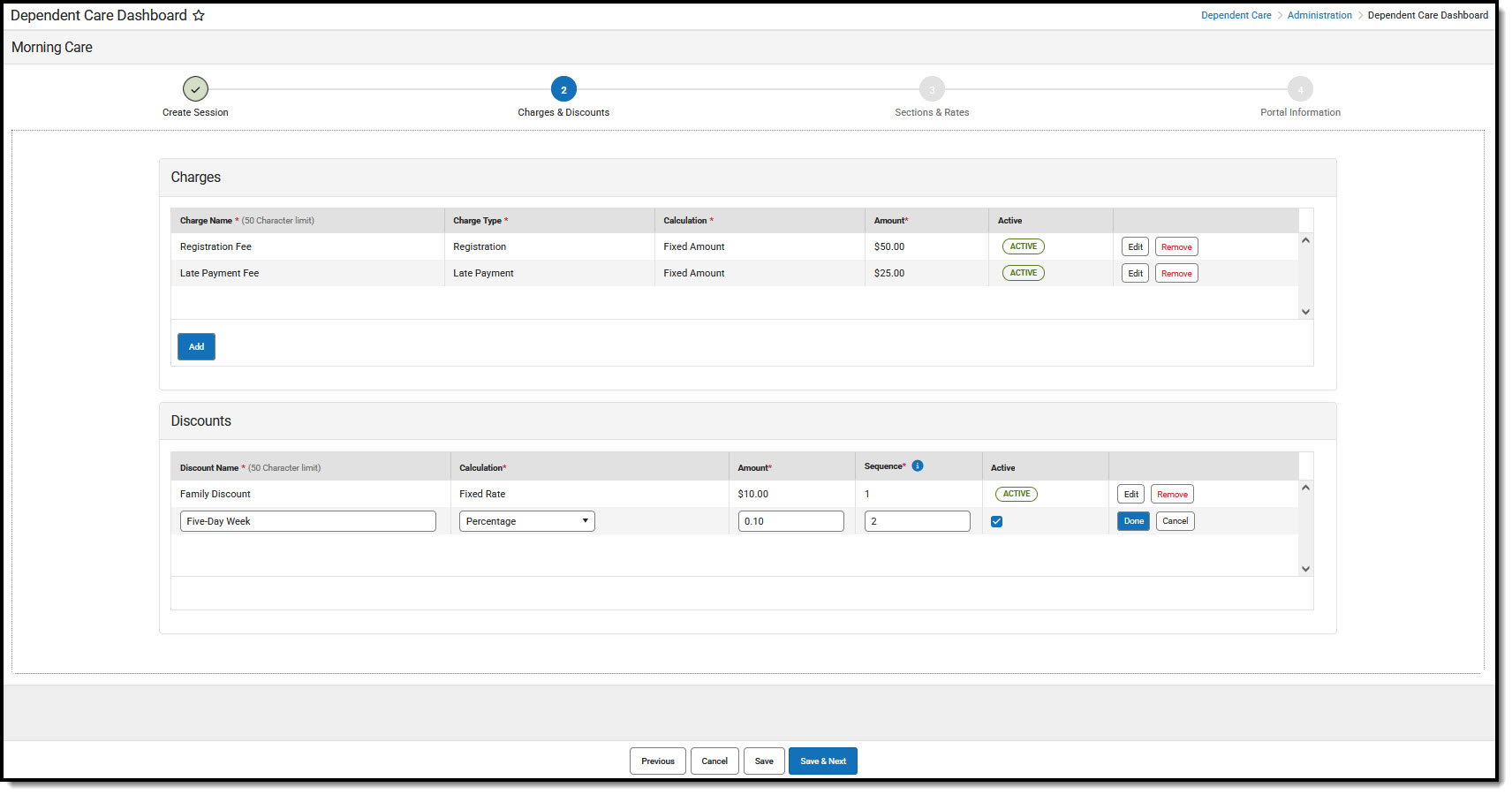Image resolution: width=1512 pixels, height=795 pixels.
Task: Click the Morning Care session title
Action: point(52,48)
